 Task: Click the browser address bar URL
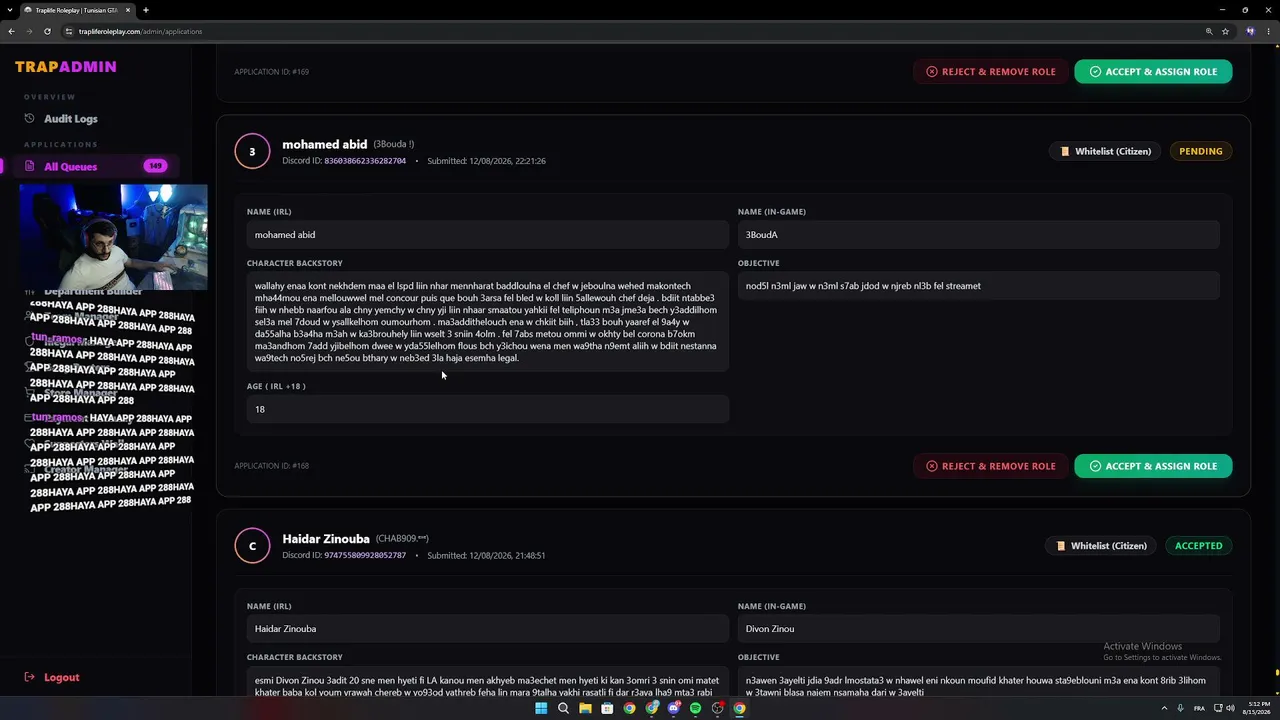pos(141,31)
